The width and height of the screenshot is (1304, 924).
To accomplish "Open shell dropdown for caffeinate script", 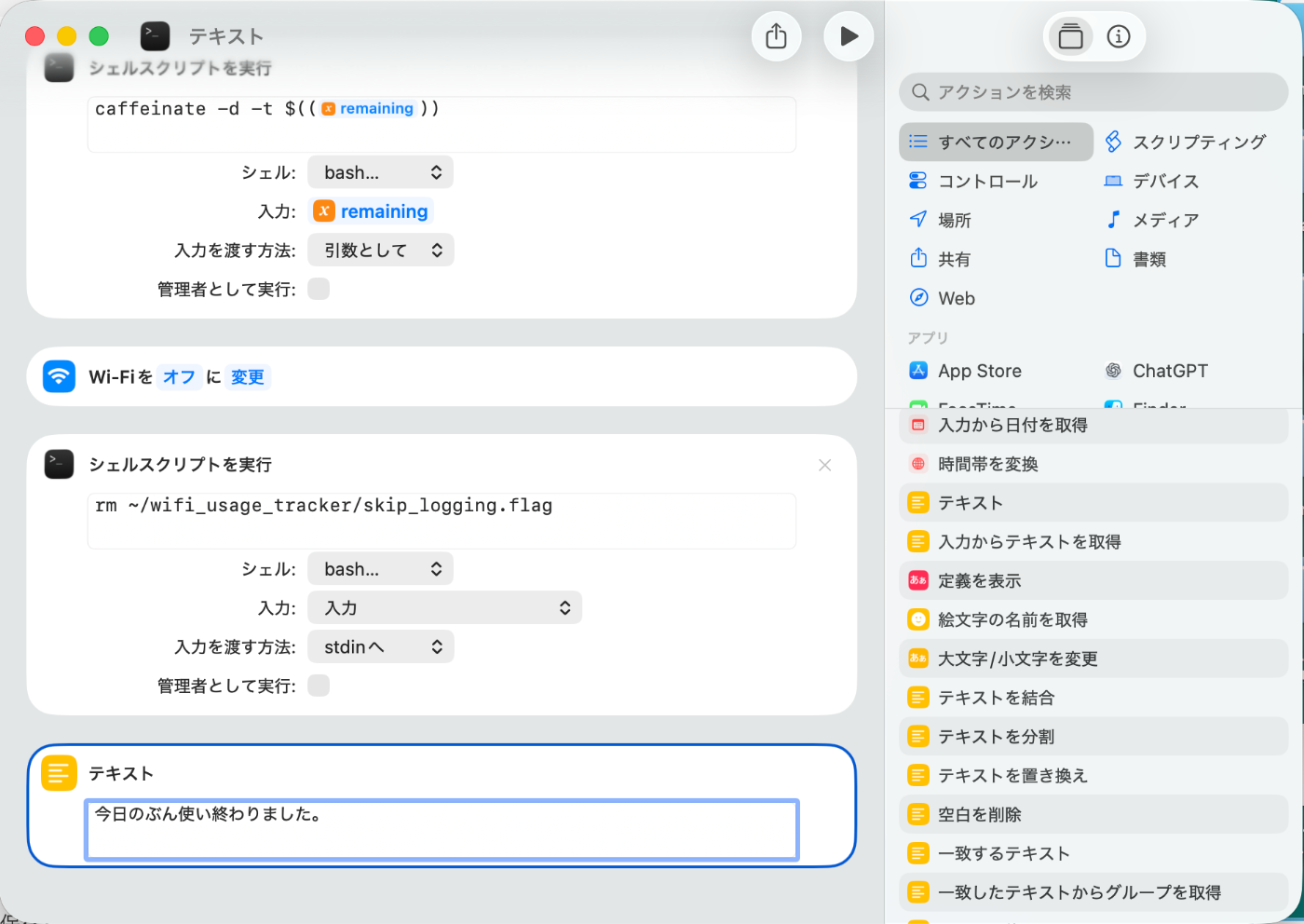I will [x=380, y=172].
